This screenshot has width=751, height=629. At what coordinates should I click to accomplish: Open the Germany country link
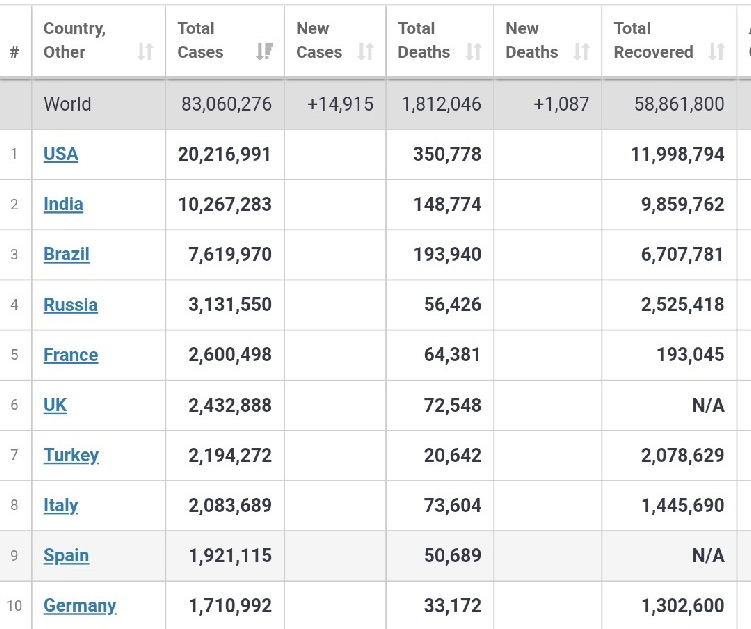[79, 605]
